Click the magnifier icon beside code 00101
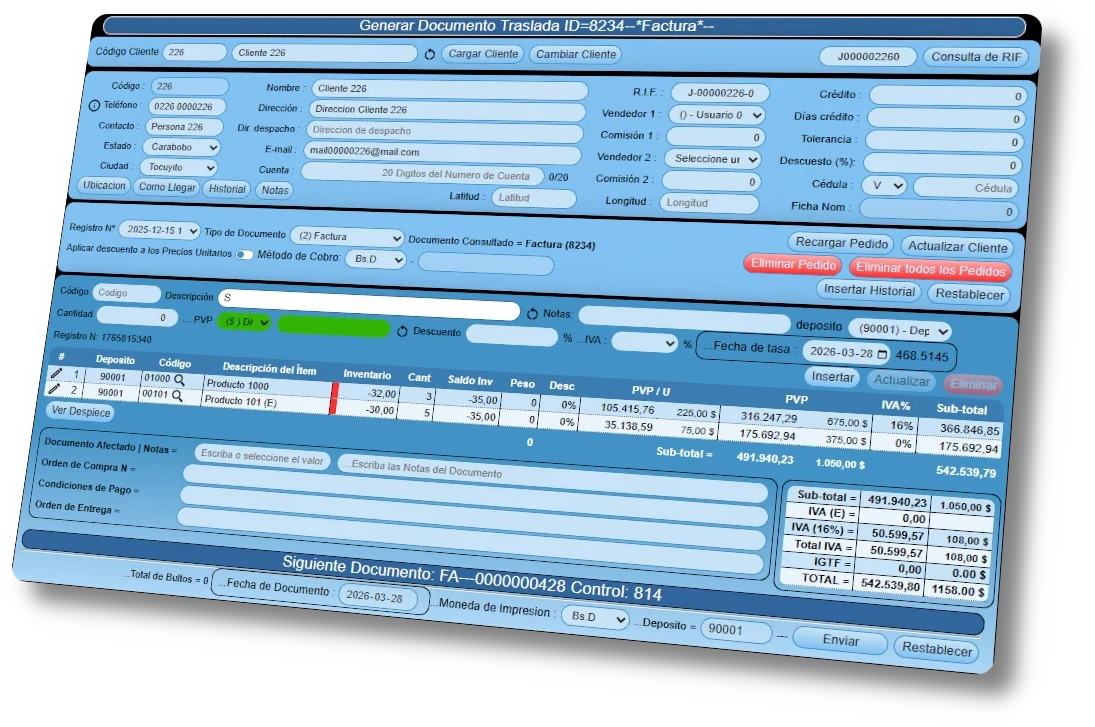This screenshot has height=727, width=1095. tap(178, 396)
